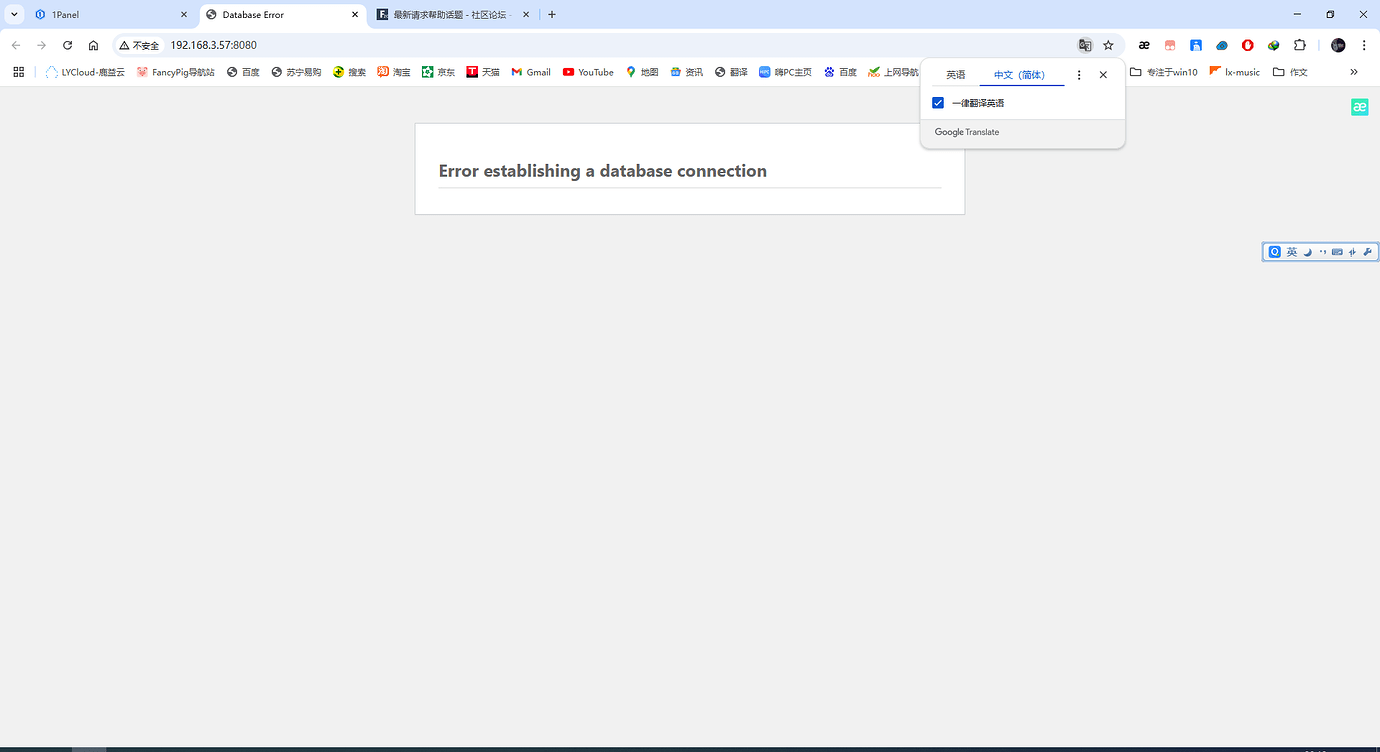Click the red hand ad-blocker extension icon
Image resolution: width=1380 pixels, height=752 pixels.
(1248, 45)
